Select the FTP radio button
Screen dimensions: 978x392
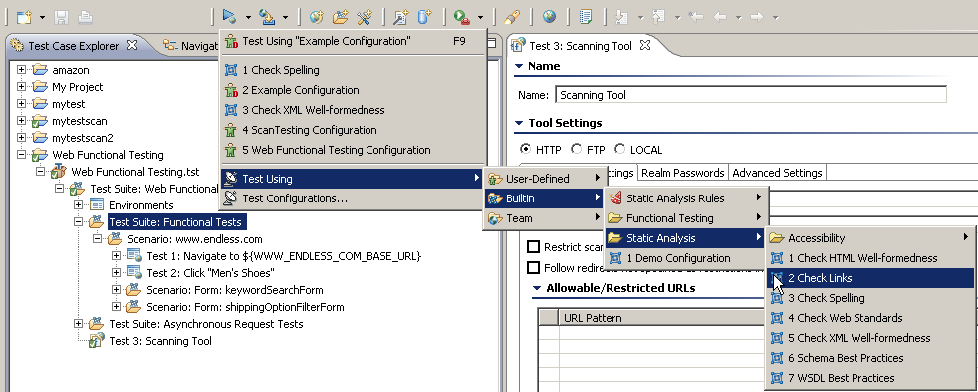[576, 149]
